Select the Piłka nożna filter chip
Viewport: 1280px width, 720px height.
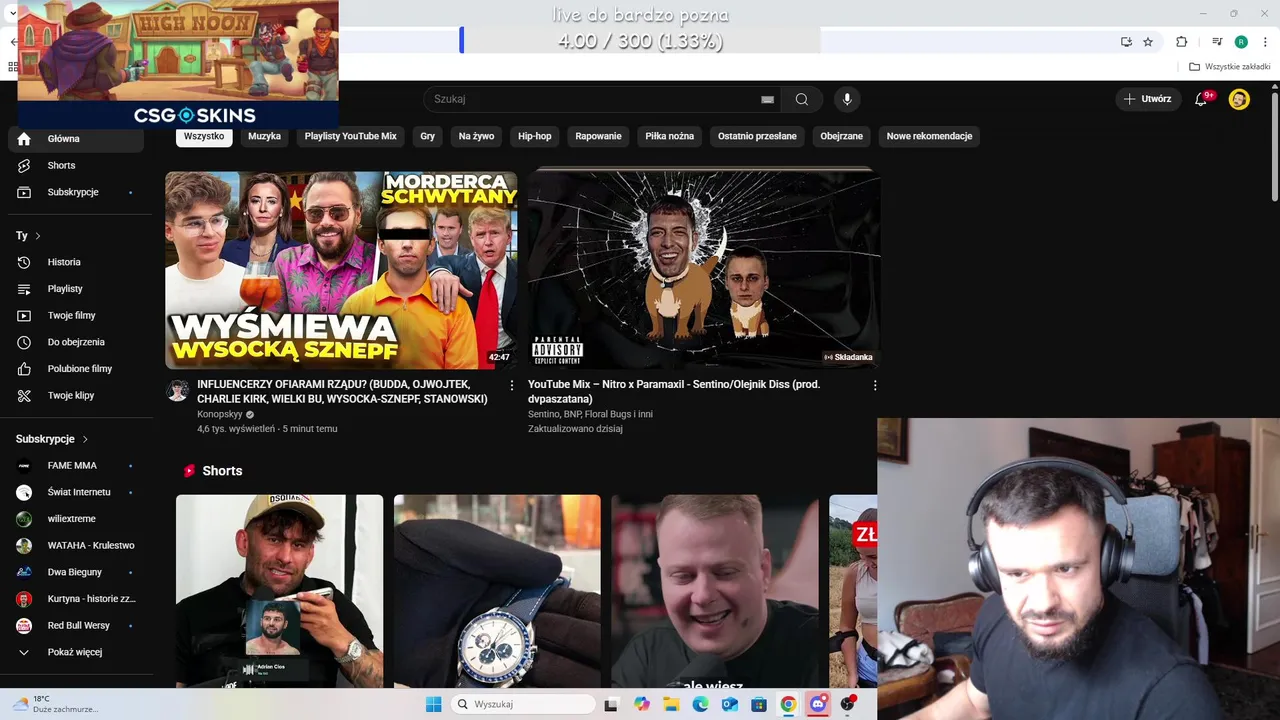670,136
